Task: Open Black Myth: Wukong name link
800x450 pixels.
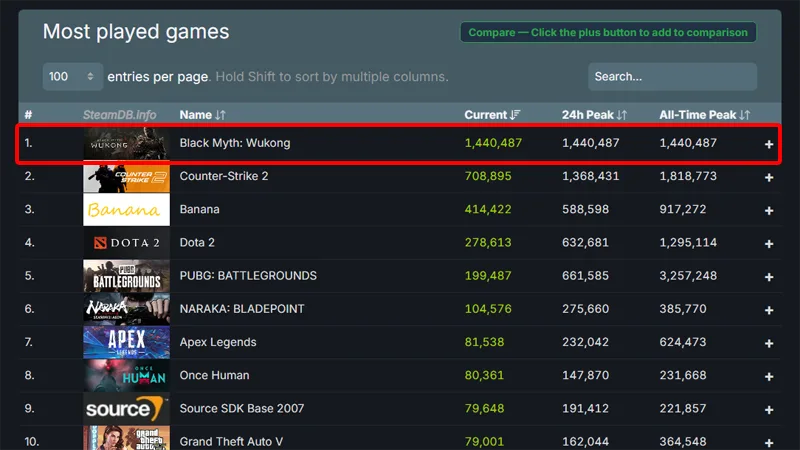Action: 235,143
